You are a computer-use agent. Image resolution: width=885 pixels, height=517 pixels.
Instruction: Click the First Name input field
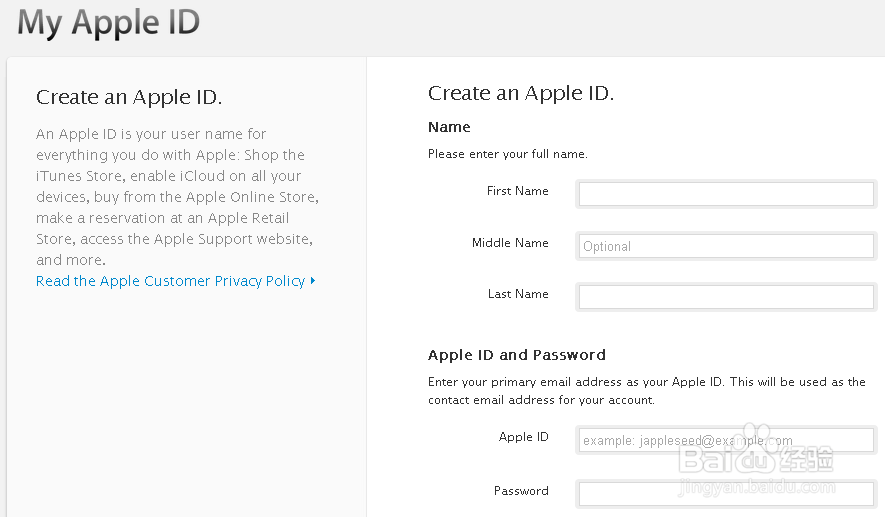(726, 194)
